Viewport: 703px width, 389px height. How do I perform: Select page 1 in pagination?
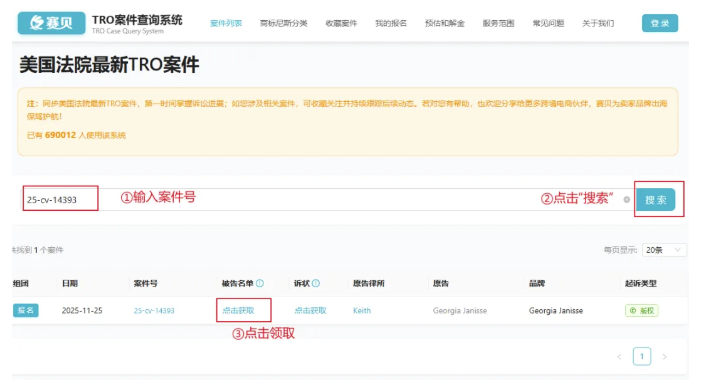pyautogui.click(x=642, y=356)
